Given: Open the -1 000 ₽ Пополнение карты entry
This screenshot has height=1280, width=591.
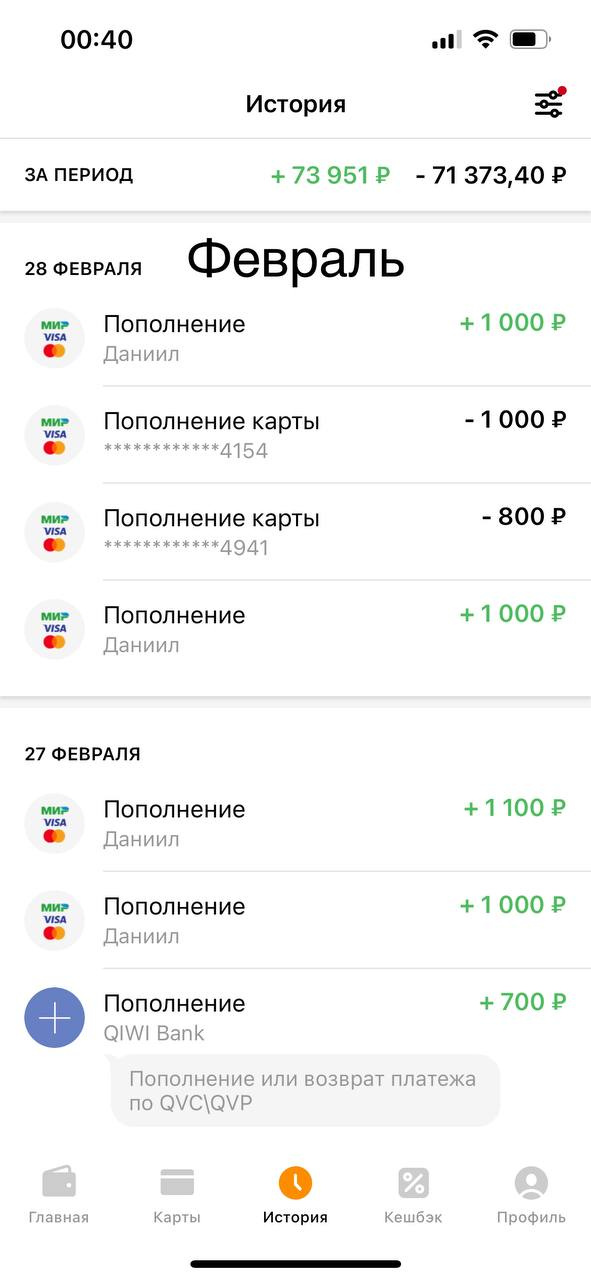Looking at the screenshot, I should [295, 435].
